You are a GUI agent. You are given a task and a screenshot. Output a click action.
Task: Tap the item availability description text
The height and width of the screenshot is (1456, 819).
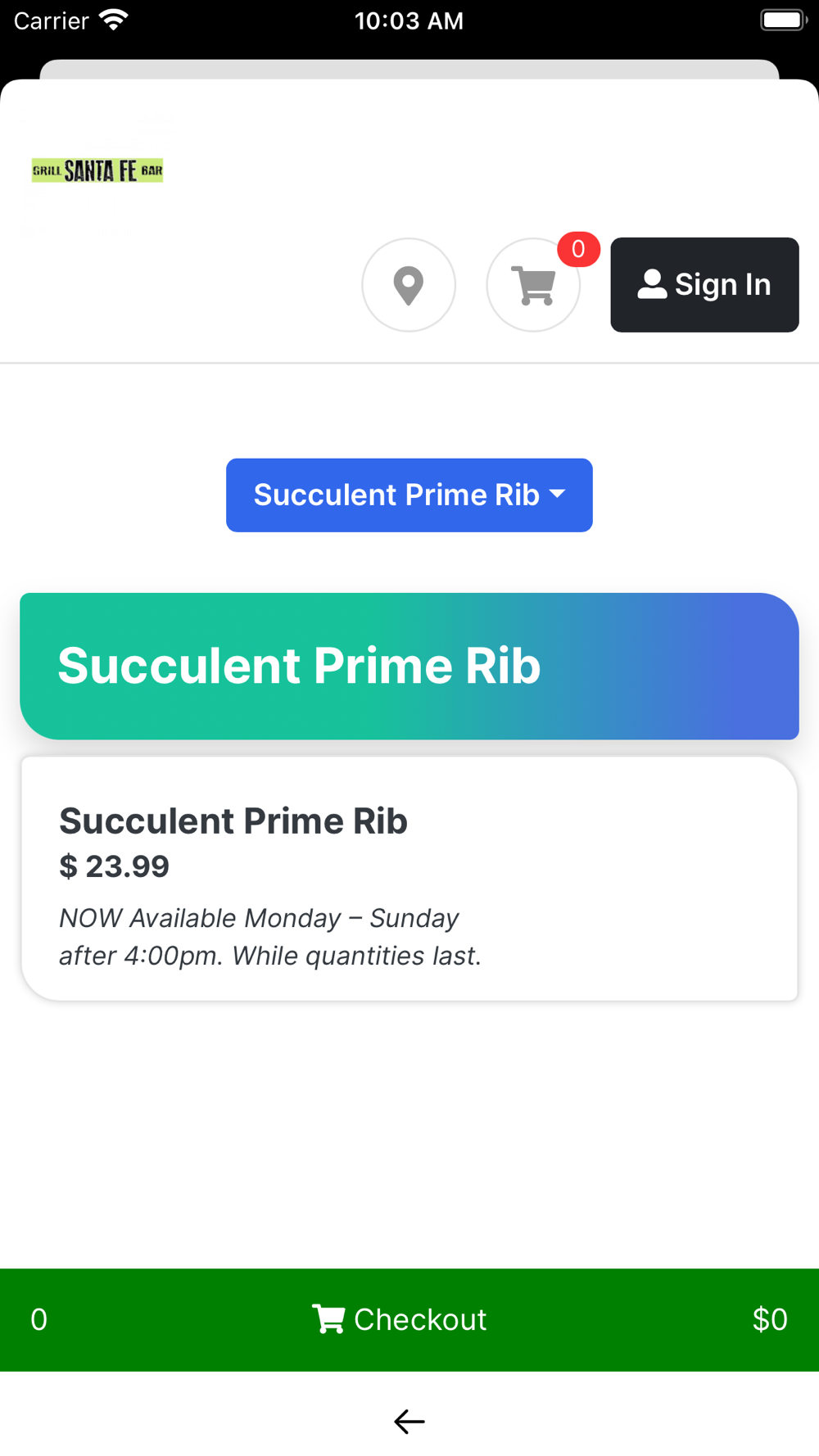270,937
